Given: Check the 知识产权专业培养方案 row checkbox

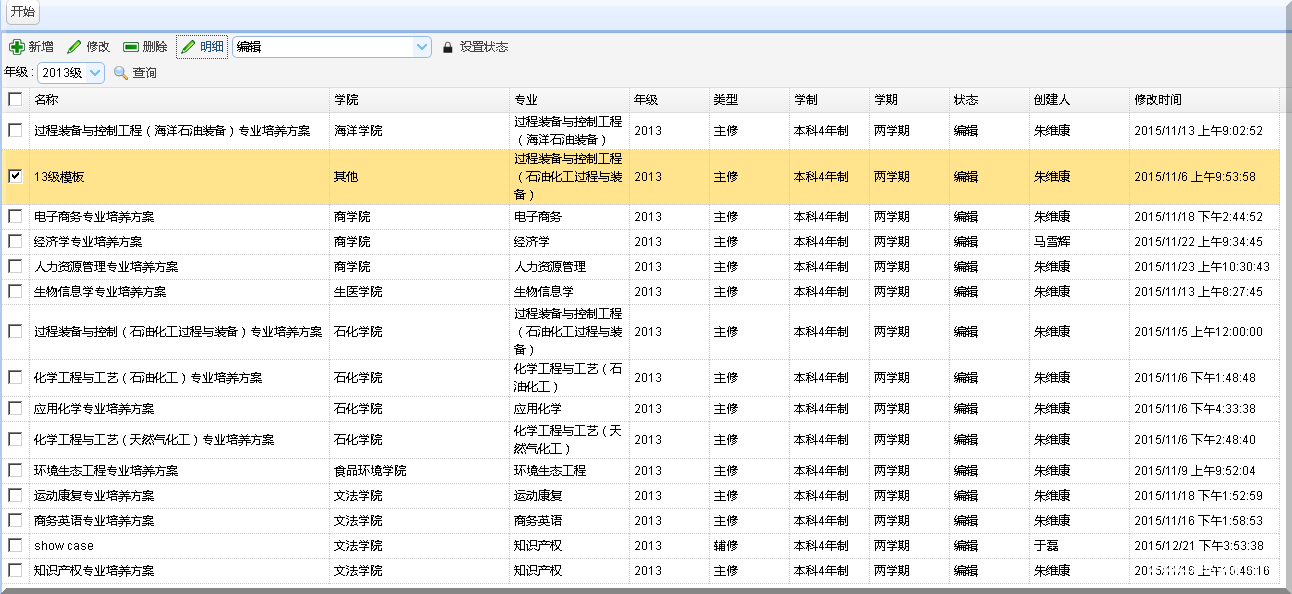Looking at the screenshot, I should pyautogui.click(x=15, y=570).
